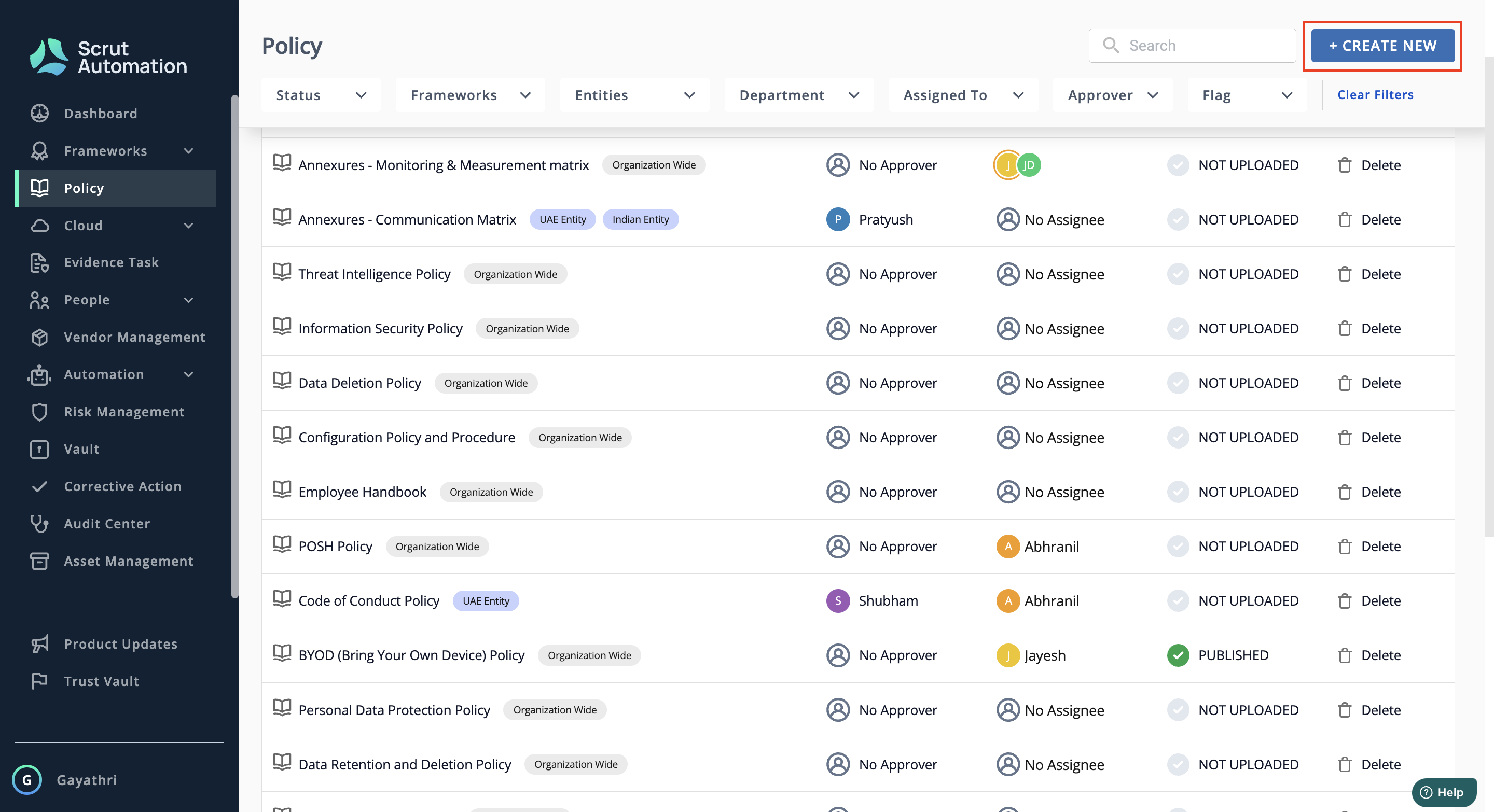This screenshot has width=1494, height=812.
Task: Click No Assignee on Data Deletion Policy row
Action: (x=1050, y=383)
